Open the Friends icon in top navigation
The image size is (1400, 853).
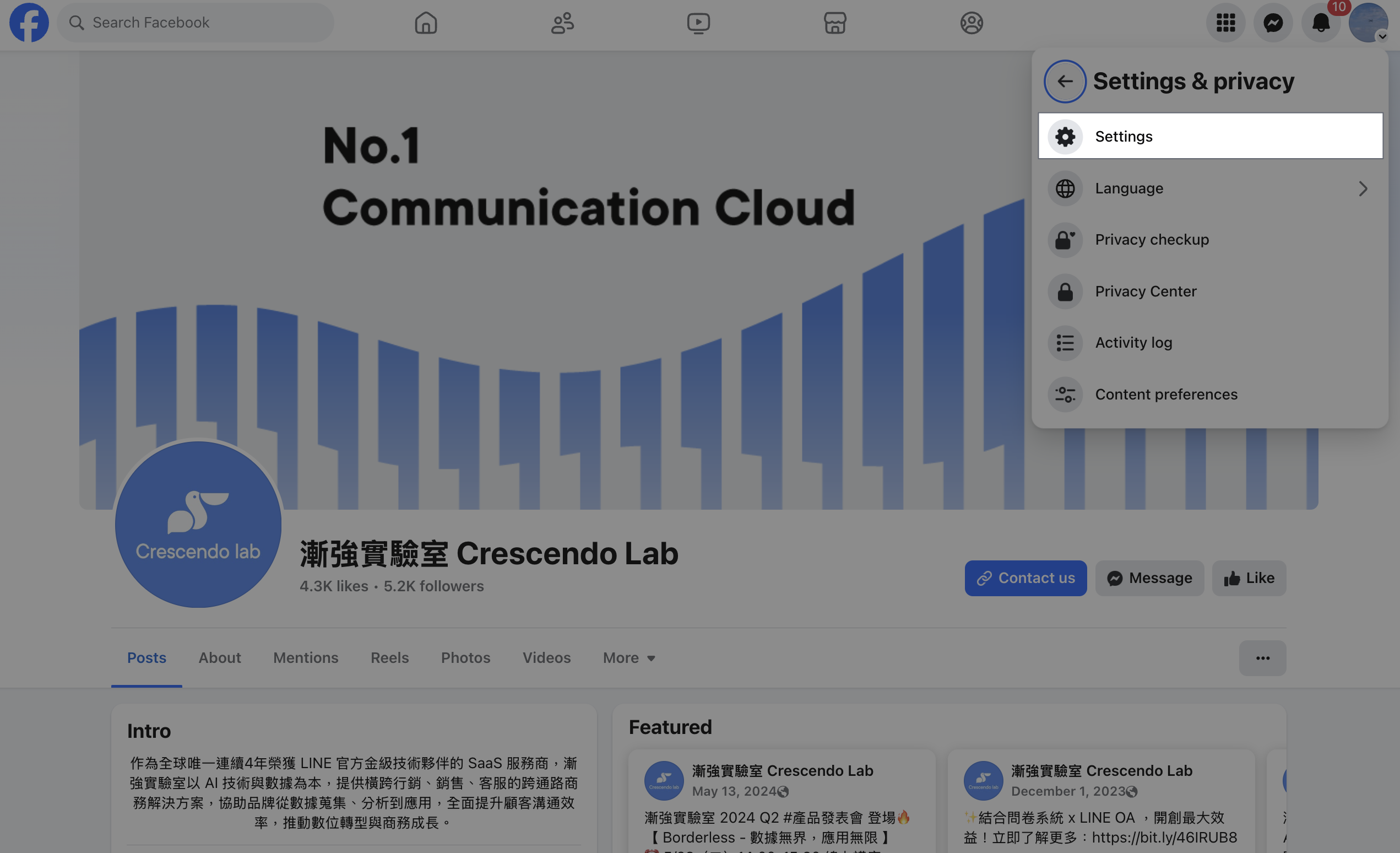(x=562, y=23)
